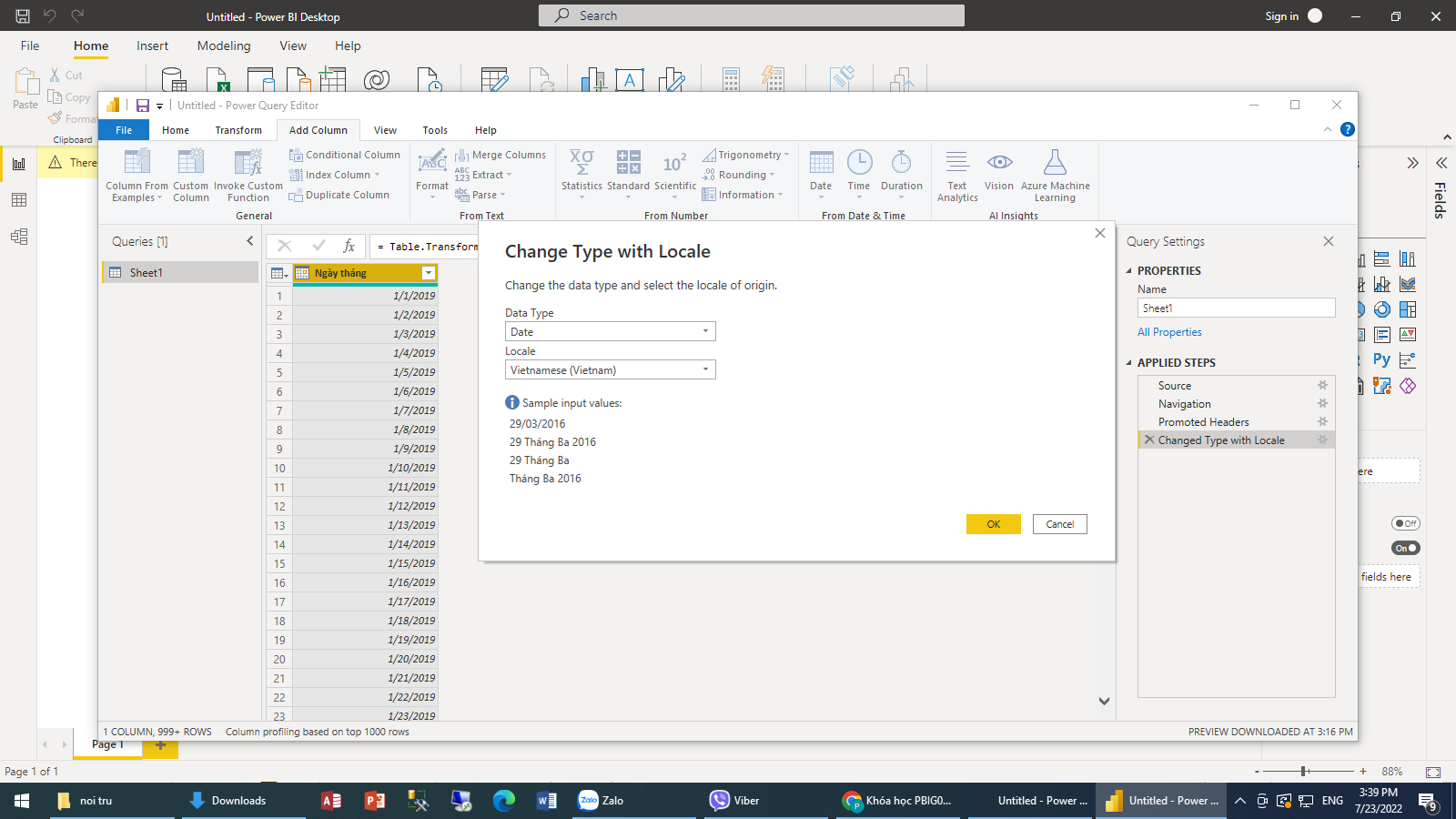Click Column From Examples icon
Viewport: 1456px width, 819px height.
(137, 162)
